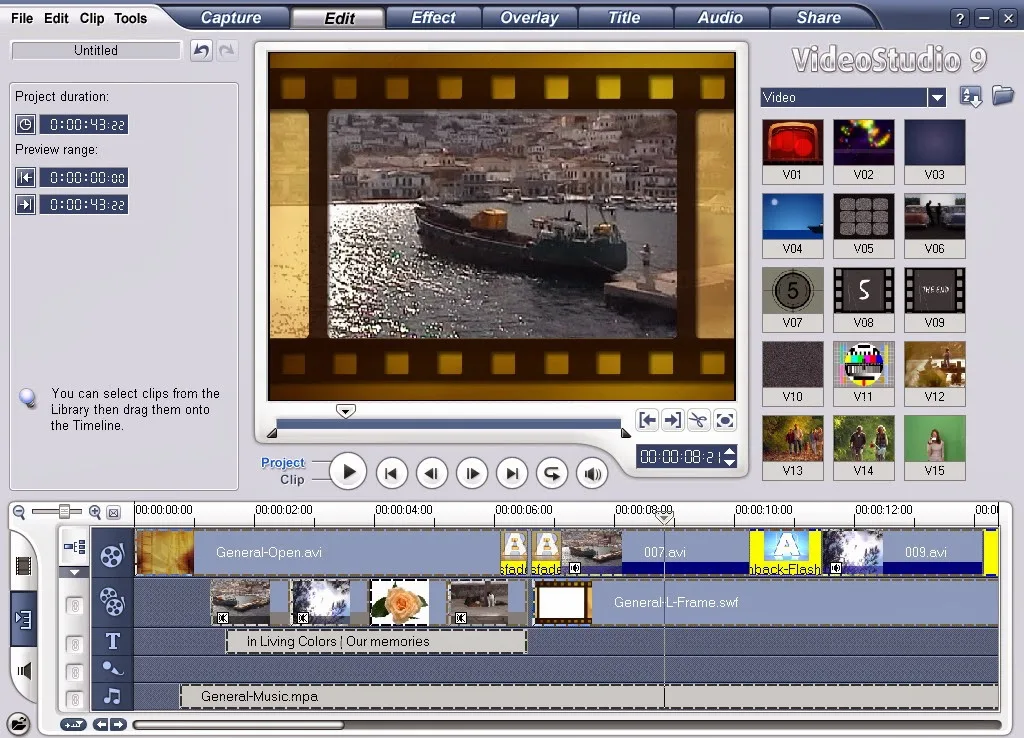Switch to Storyboard view filmstrip icon

pyautogui.click(x=25, y=563)
